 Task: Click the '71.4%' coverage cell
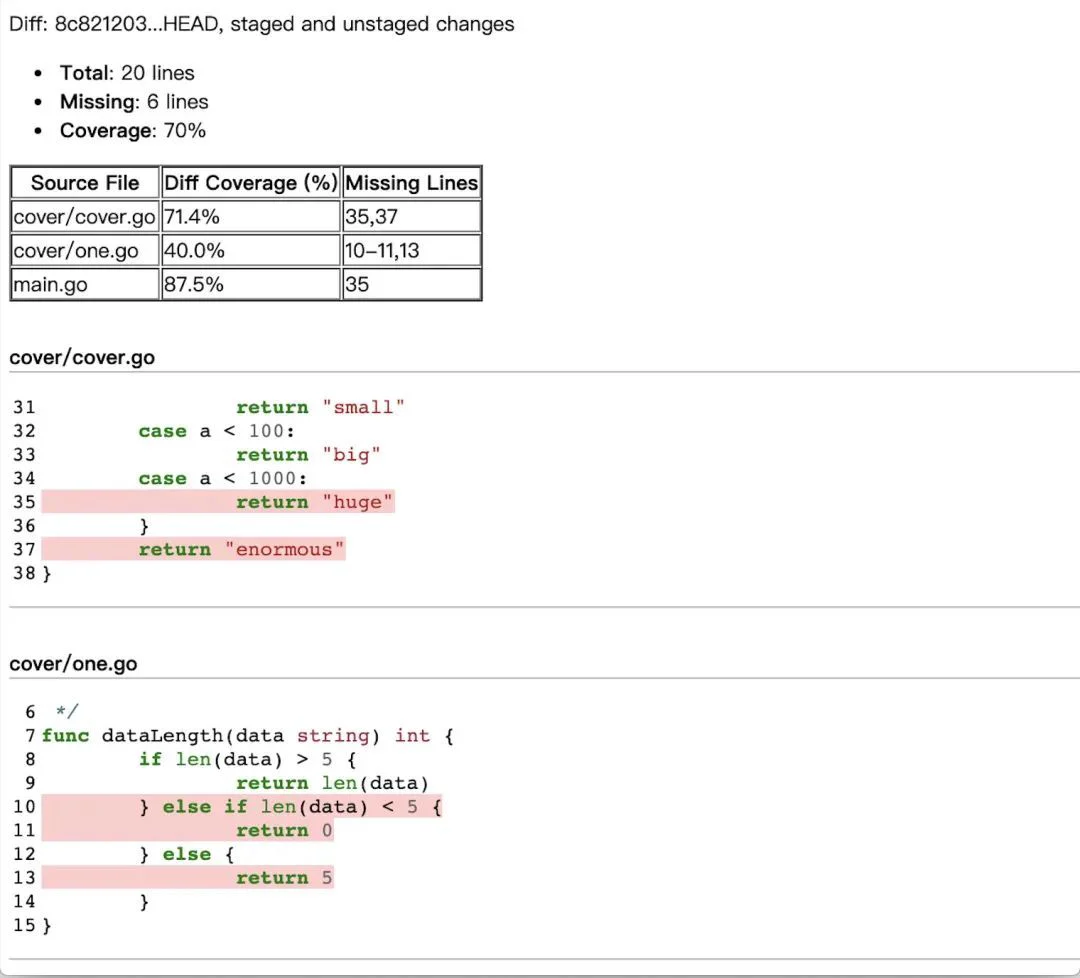pyautogui.click(x=251, y=217)
